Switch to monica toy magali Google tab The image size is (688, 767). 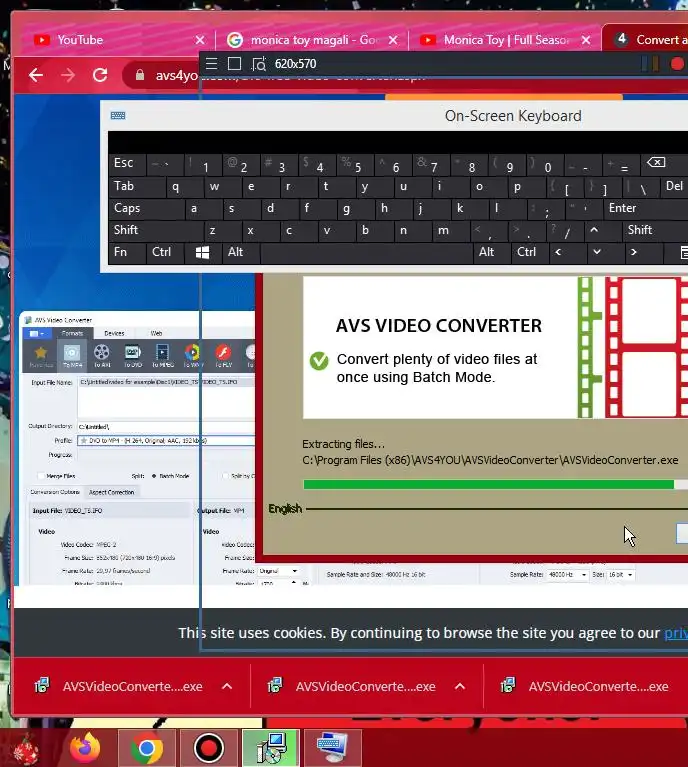[x=312, y=40]
